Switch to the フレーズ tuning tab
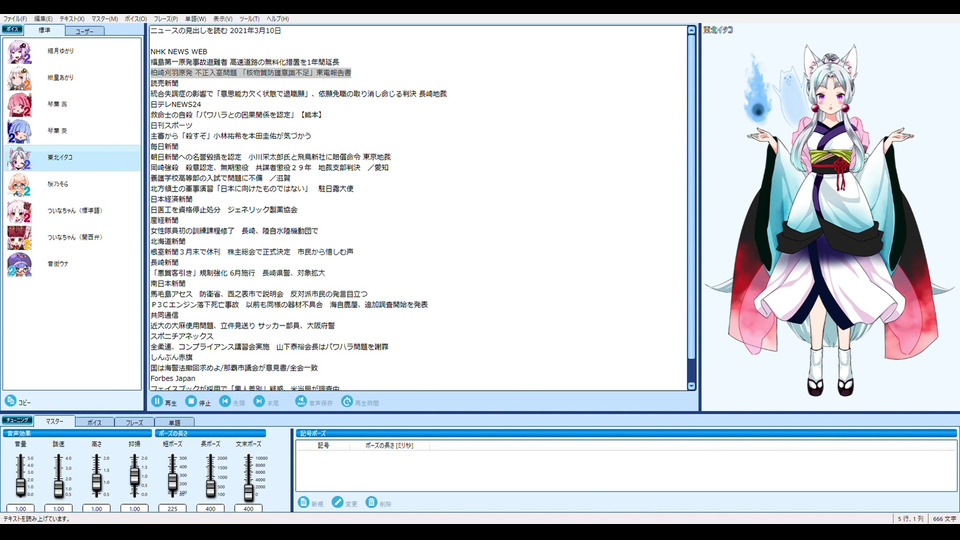Screen dimensions: 960x540 pyautogui.click(x=135, y=422)
